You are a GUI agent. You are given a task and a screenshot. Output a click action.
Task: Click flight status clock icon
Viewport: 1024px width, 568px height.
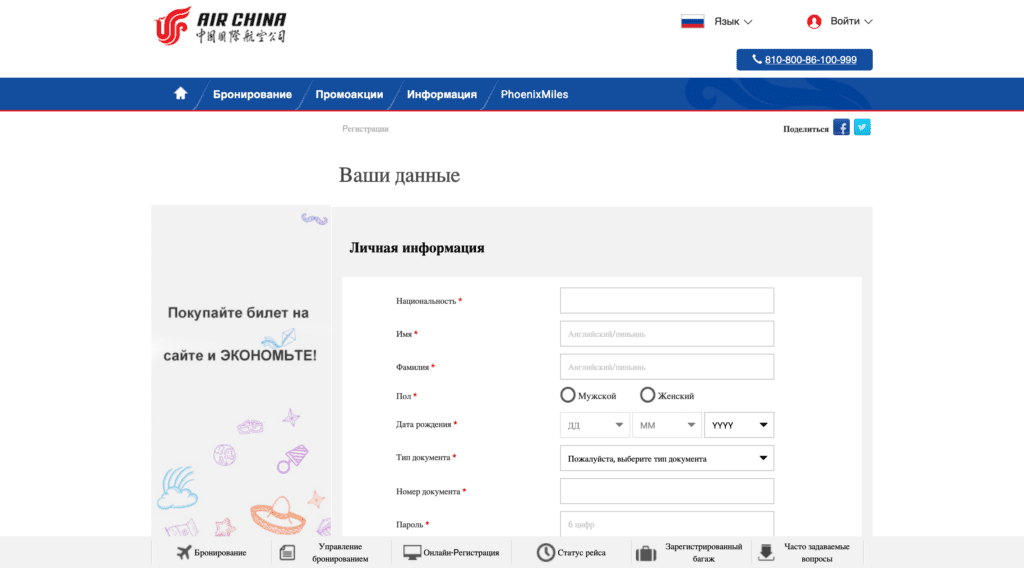545,552
